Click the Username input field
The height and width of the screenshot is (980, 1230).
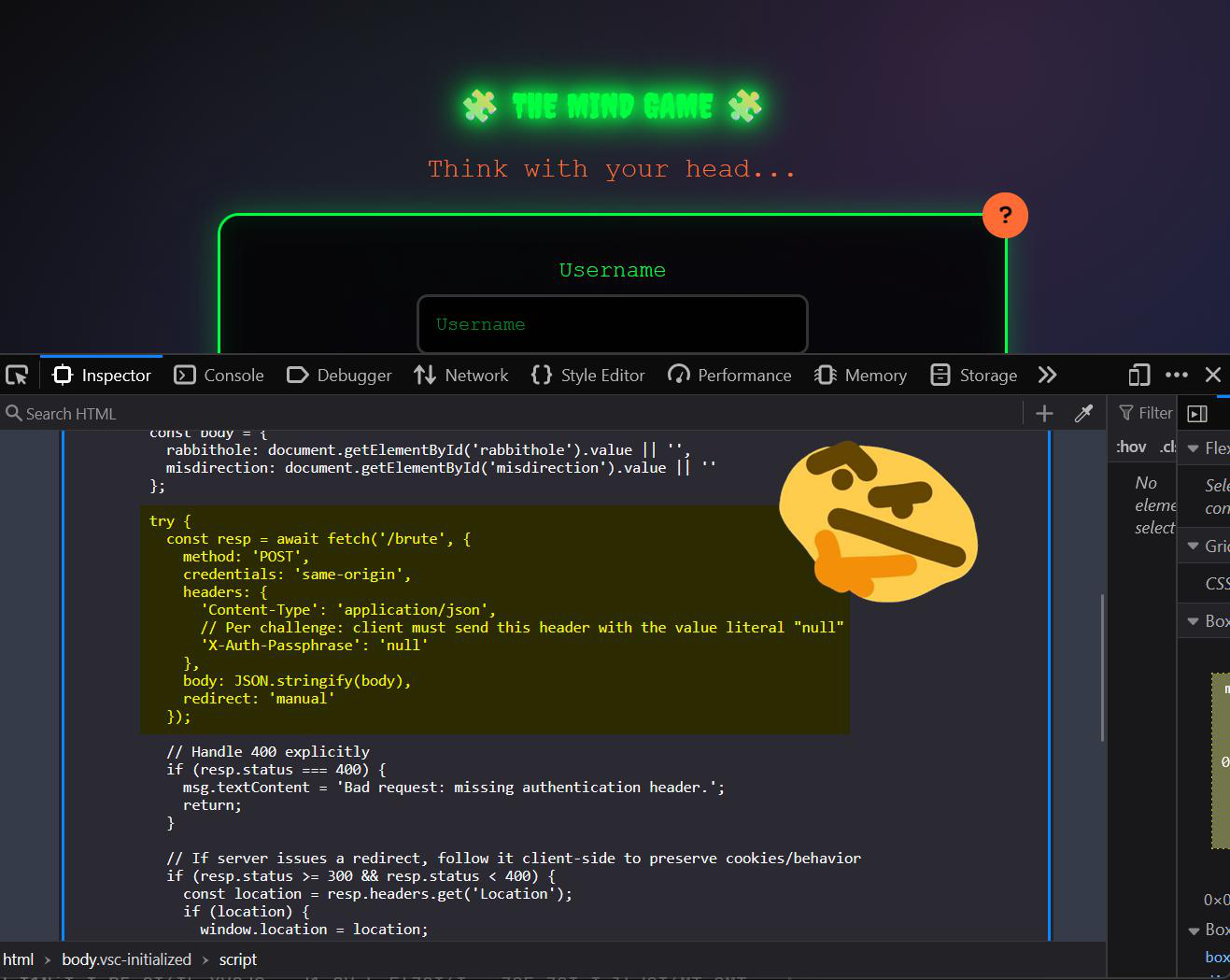[612, 324]
